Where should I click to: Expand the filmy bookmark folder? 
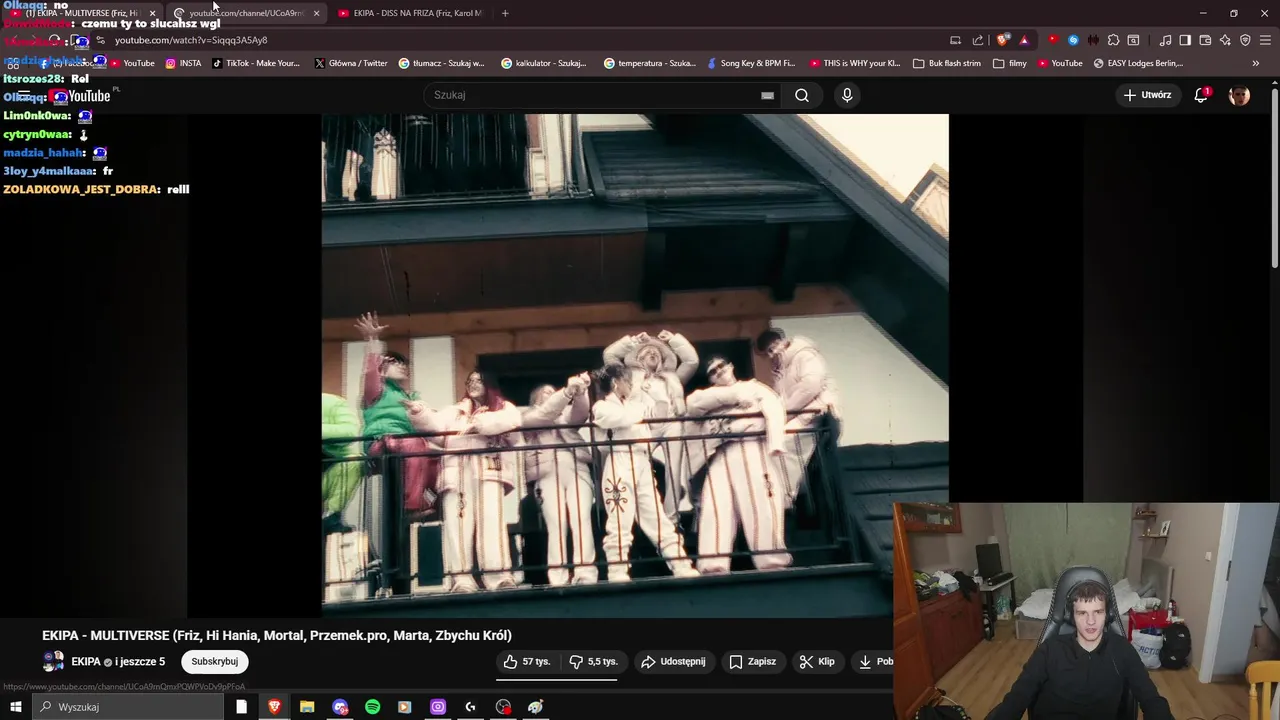click(1010, 63)
